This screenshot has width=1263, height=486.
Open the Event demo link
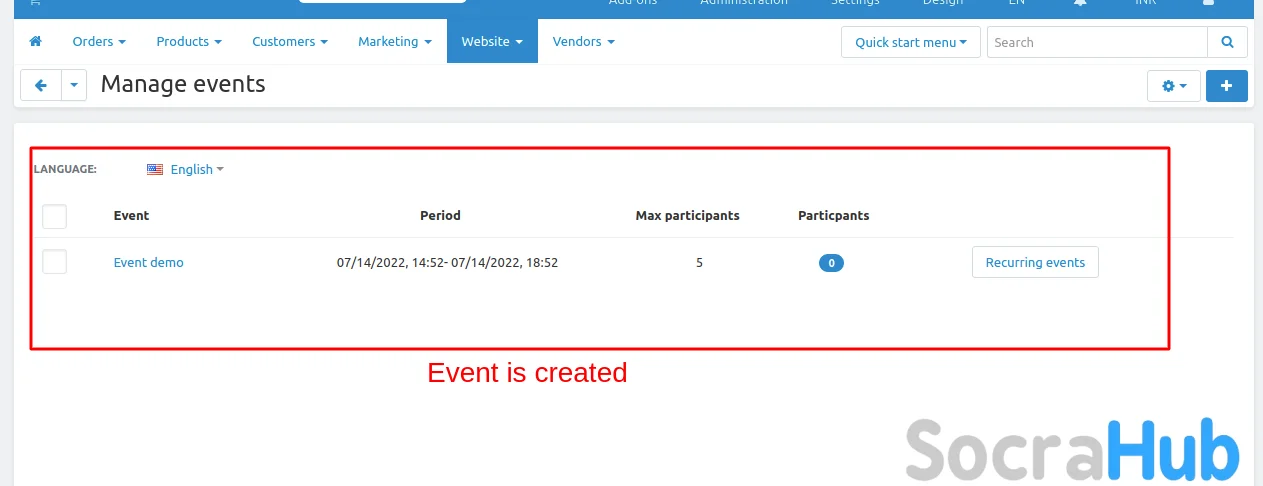(x=149, y=263)
